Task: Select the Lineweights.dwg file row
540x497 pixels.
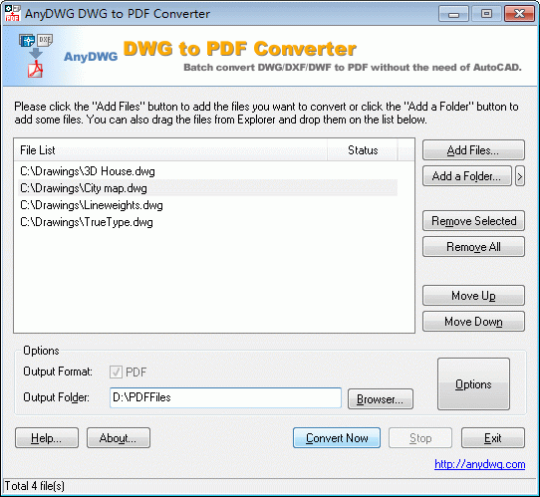Action: pos(208,205)
